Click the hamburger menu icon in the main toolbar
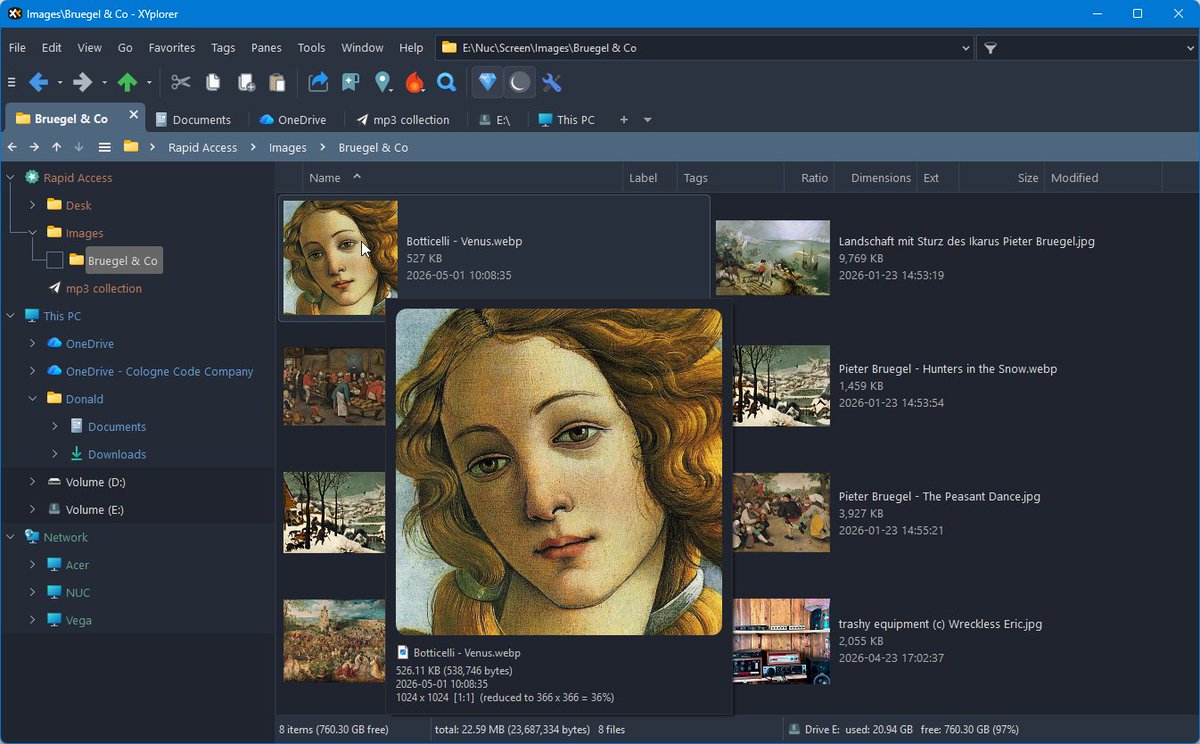This screenshot has height=744, width=1200. tap(12, 82)
